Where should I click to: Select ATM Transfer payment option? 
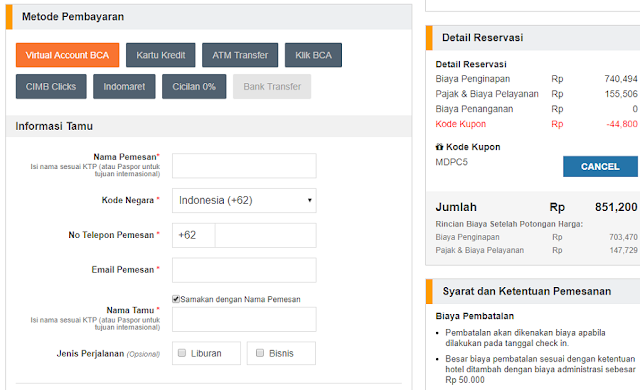[x=240, y=55]
